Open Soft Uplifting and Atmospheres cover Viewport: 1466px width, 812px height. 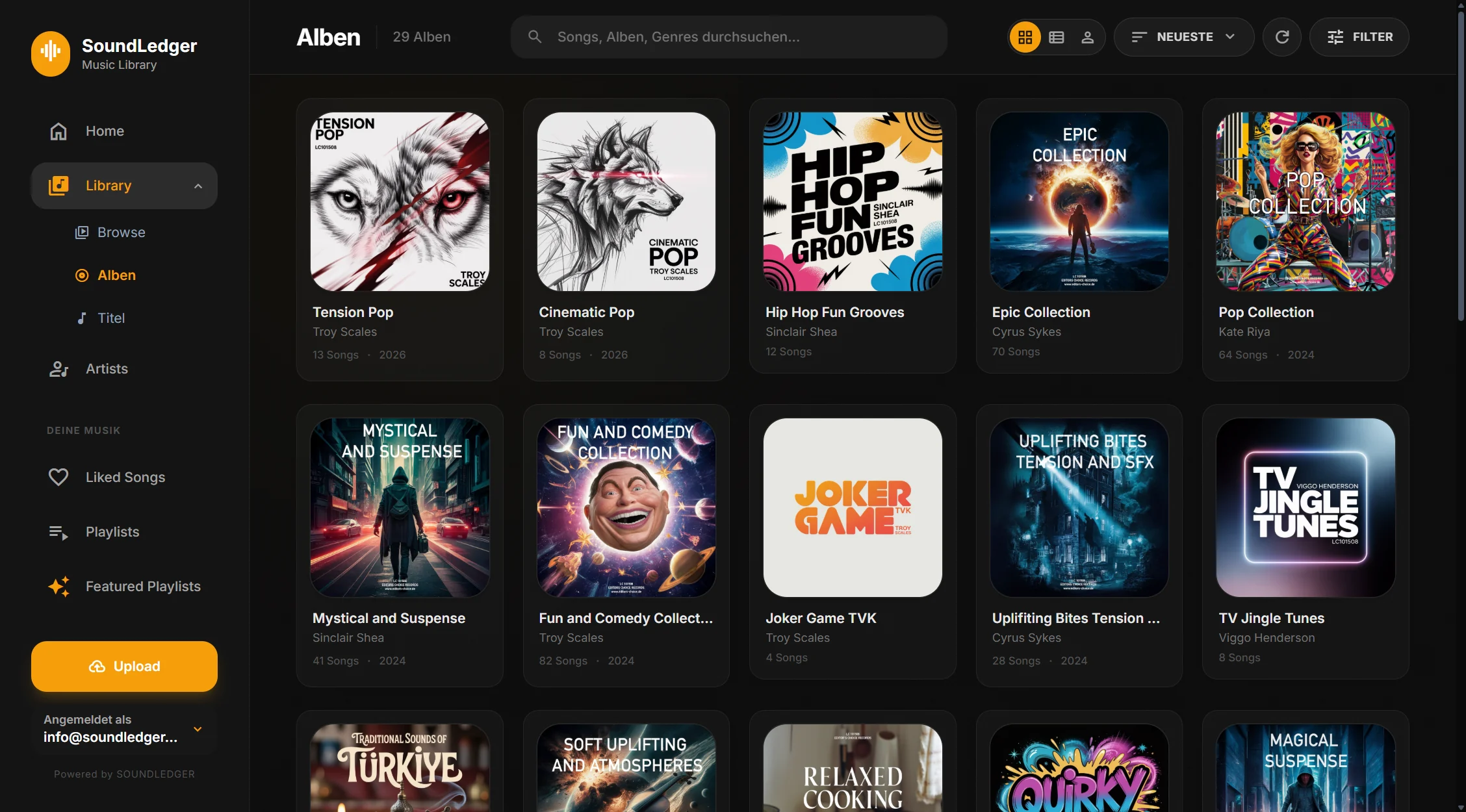626,768
